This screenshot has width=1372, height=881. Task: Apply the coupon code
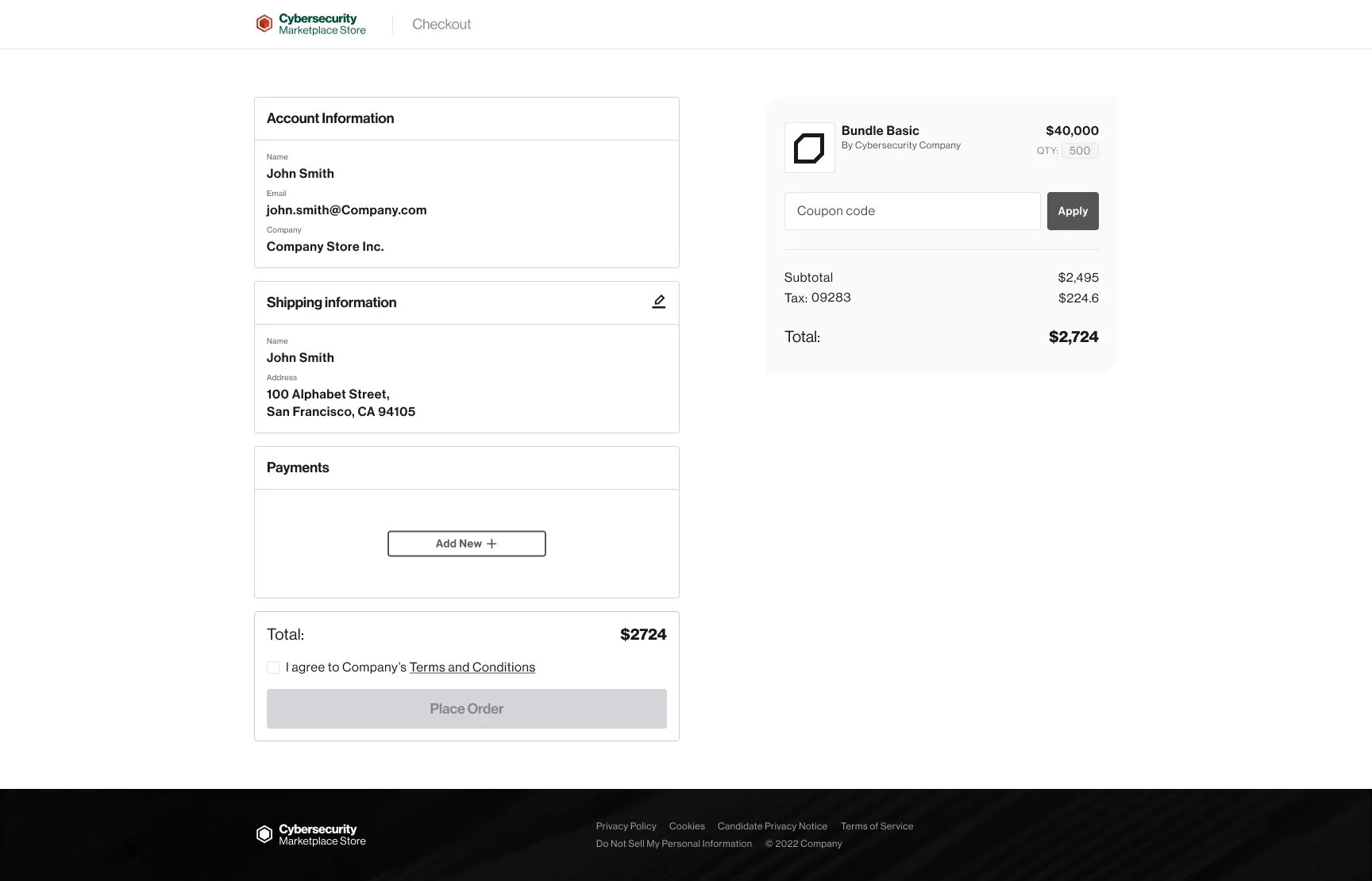[x=1073, y=211]
